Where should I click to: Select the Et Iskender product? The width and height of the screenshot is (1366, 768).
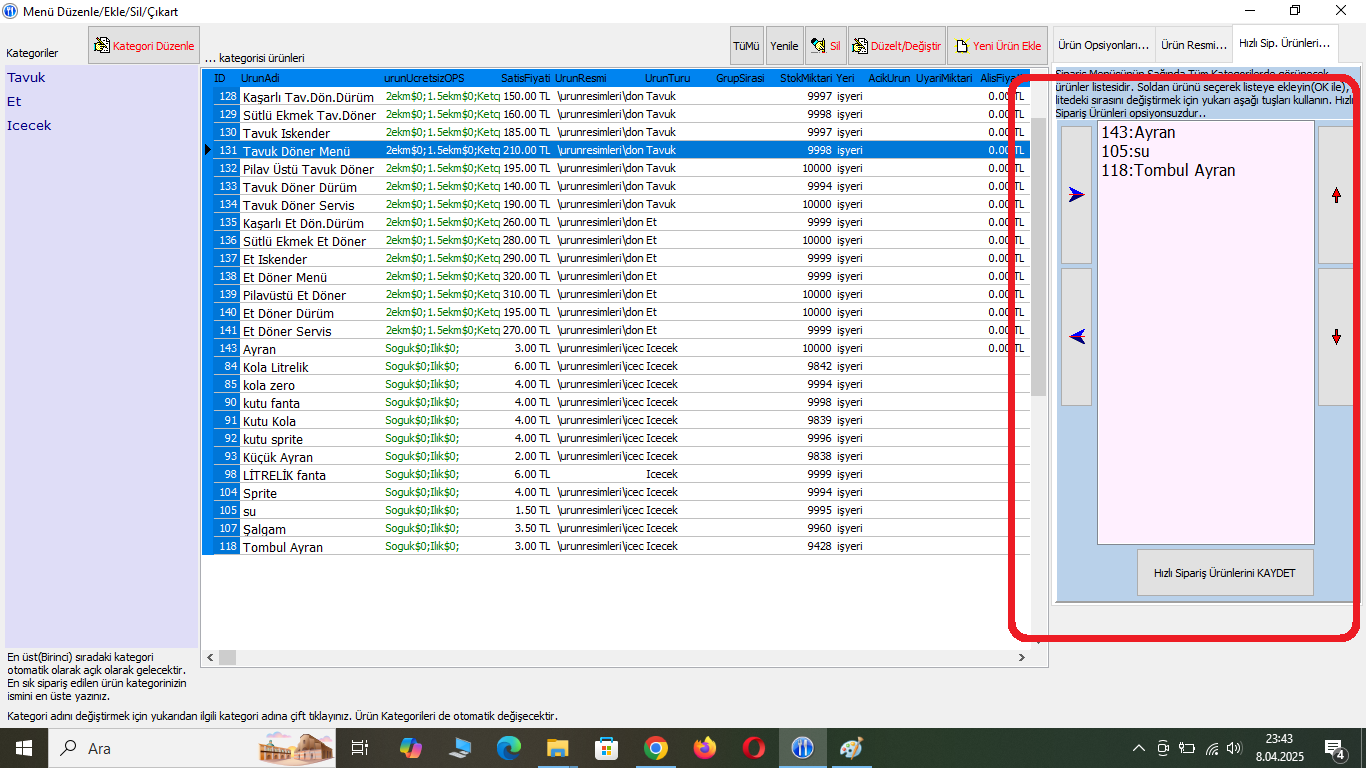tap(616, 259)
